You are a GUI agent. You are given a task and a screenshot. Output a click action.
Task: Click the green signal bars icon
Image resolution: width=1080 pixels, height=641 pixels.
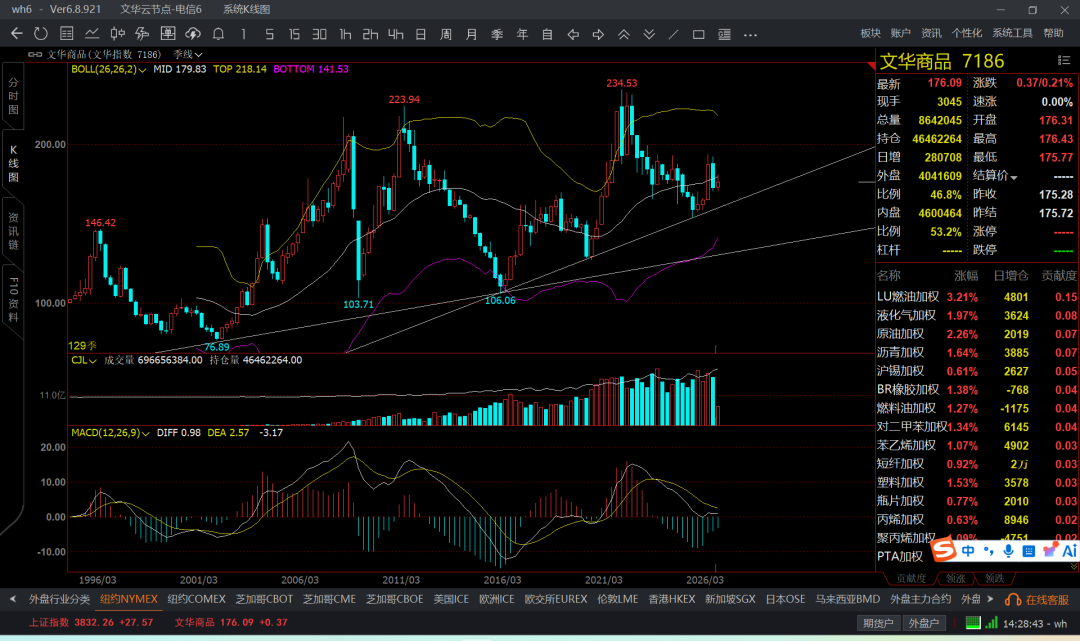pyautogui.click(x=991, y=623)
